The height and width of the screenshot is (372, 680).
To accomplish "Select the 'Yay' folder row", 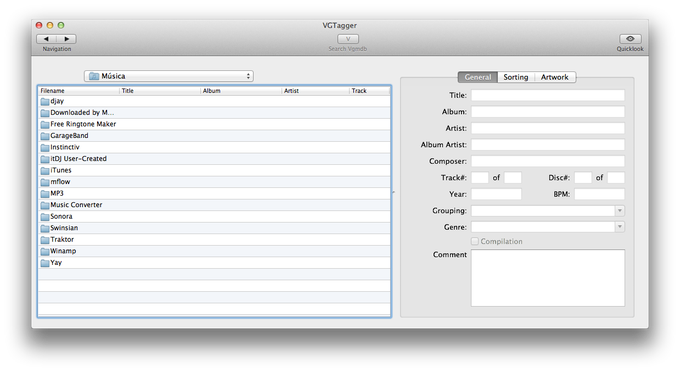I will click(x=214, y=263).
